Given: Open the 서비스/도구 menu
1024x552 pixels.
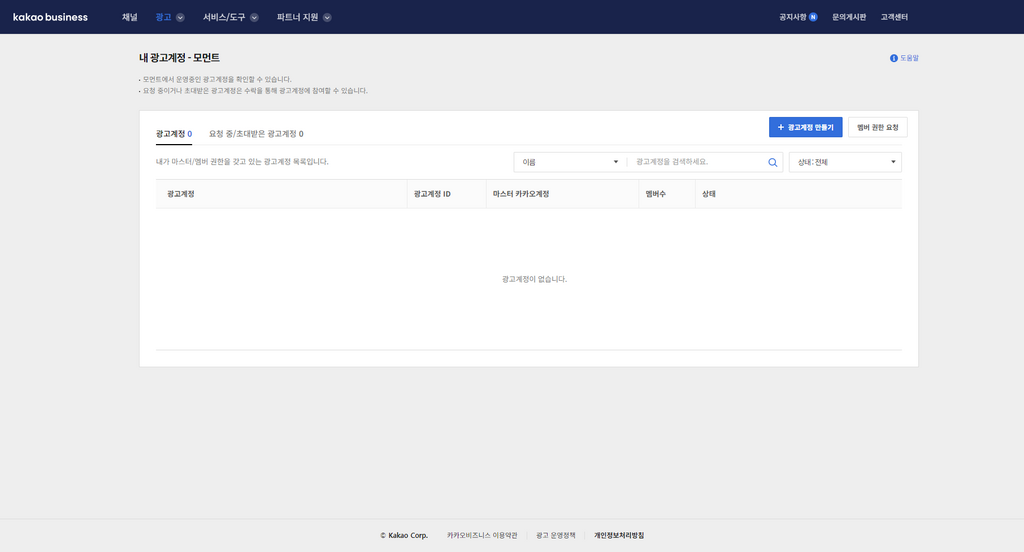Looking at the screenshot, I should (224, 17).
